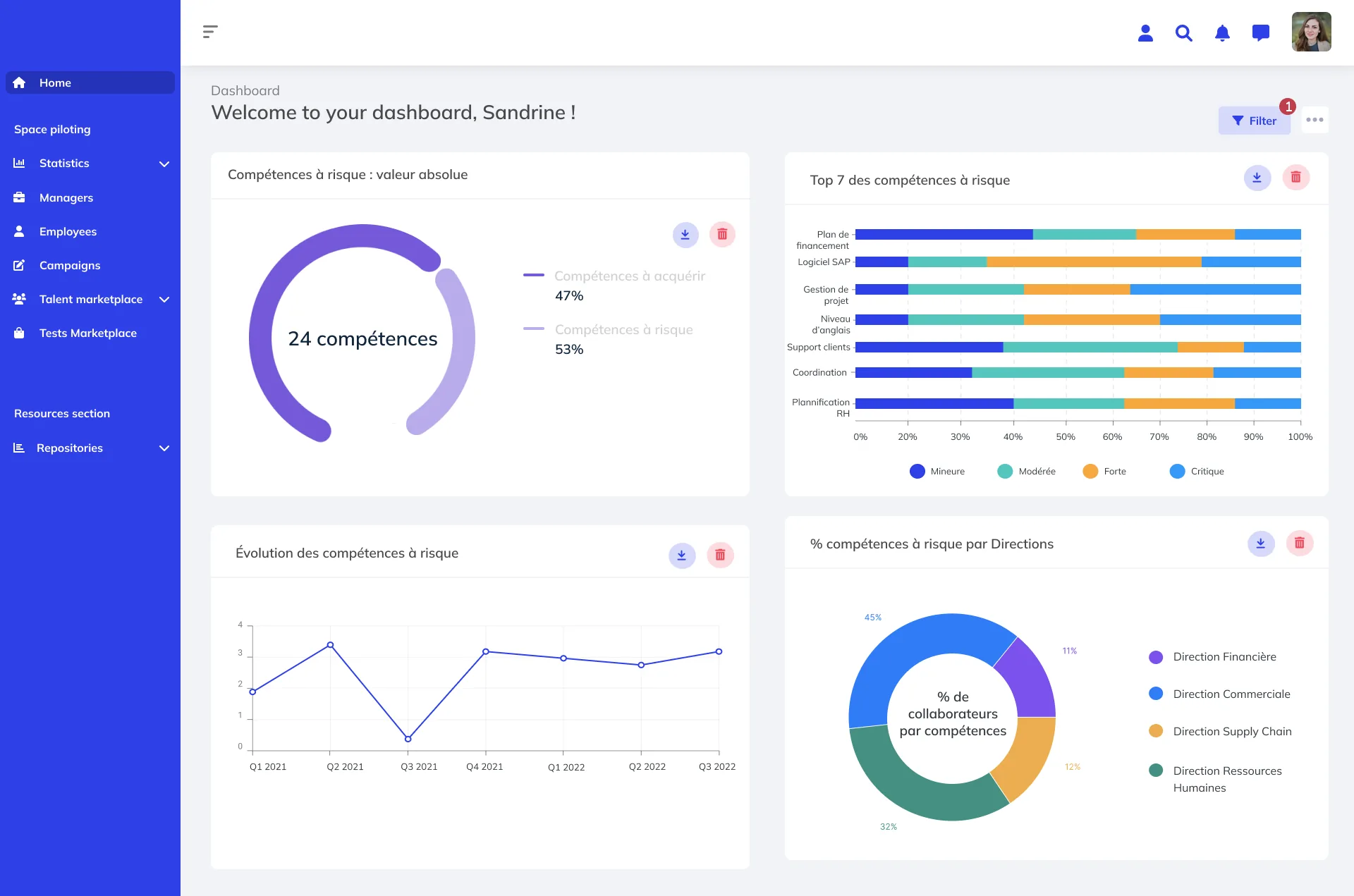The image size is (1354, 896).
Task: Delete the risque par Directions widget
Action: point(1300,544)
